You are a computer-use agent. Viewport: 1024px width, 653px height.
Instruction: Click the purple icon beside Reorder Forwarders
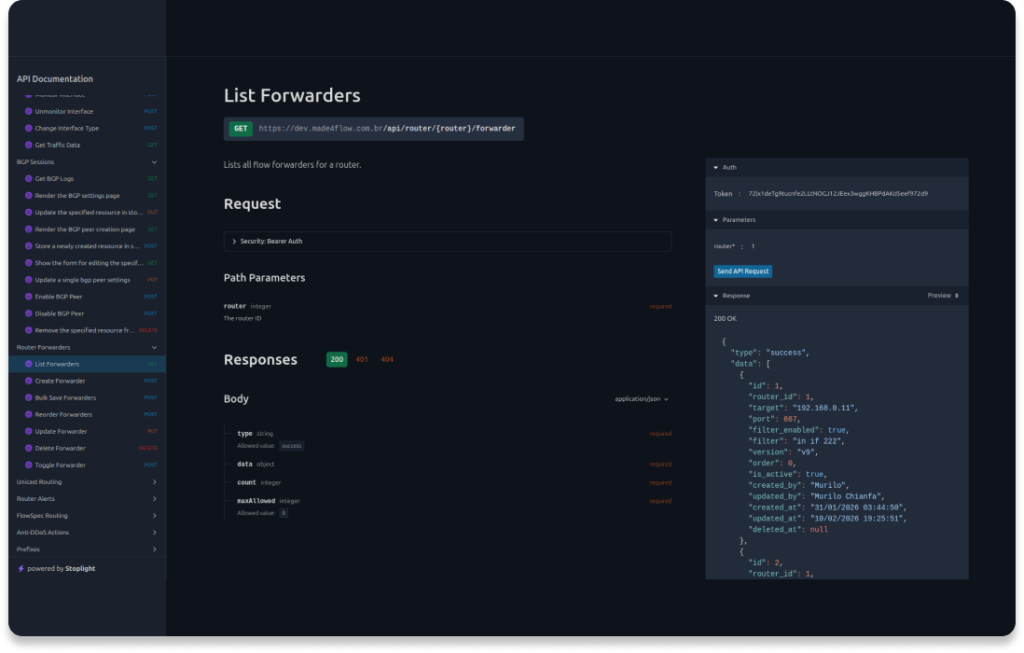(x=28, y=415)
